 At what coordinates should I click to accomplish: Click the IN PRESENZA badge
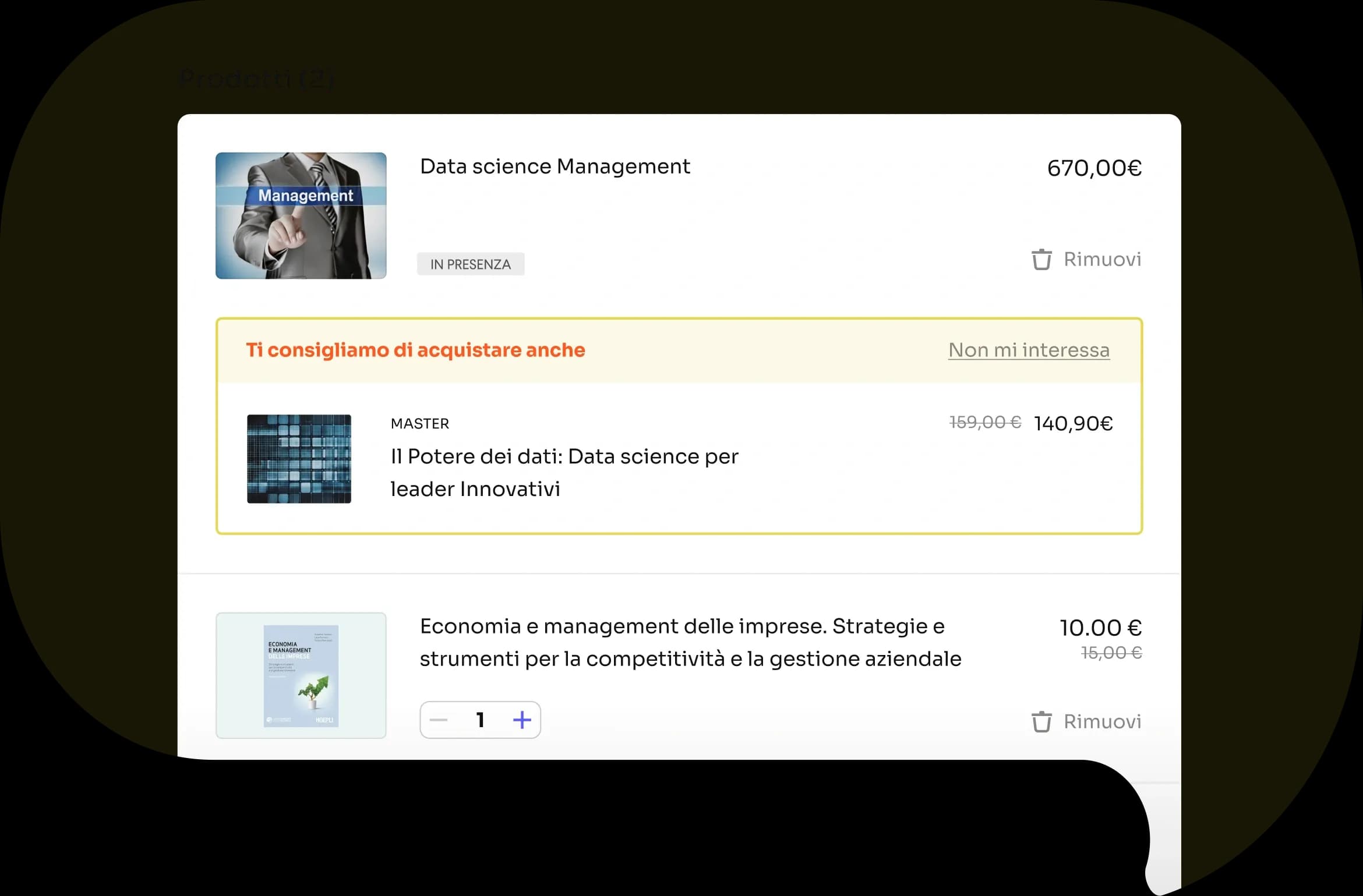470,264
